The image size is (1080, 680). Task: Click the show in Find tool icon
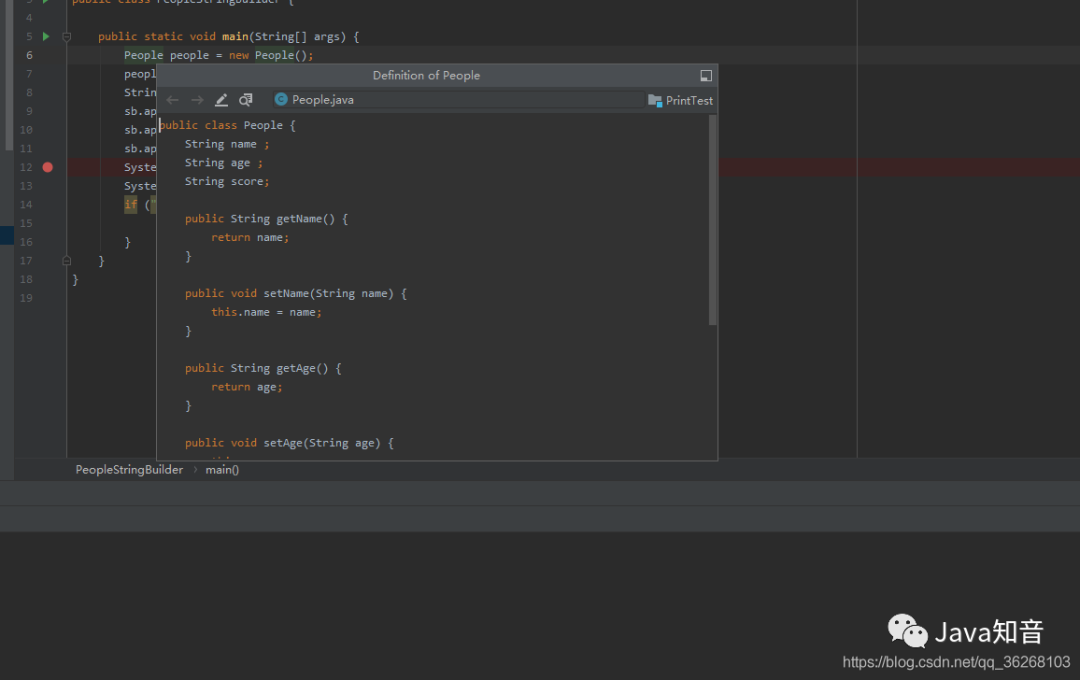[x=246, y=101]
